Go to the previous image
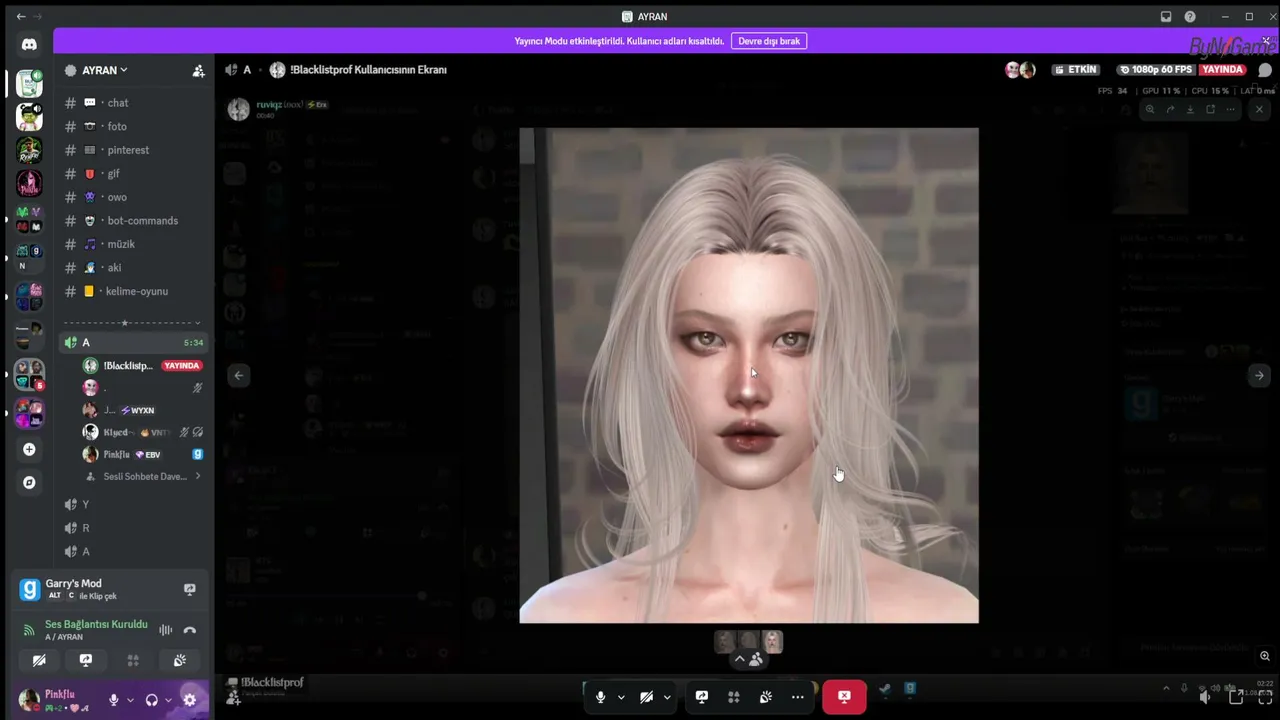This screenshot has width=1280, height=720. (238, 375)
